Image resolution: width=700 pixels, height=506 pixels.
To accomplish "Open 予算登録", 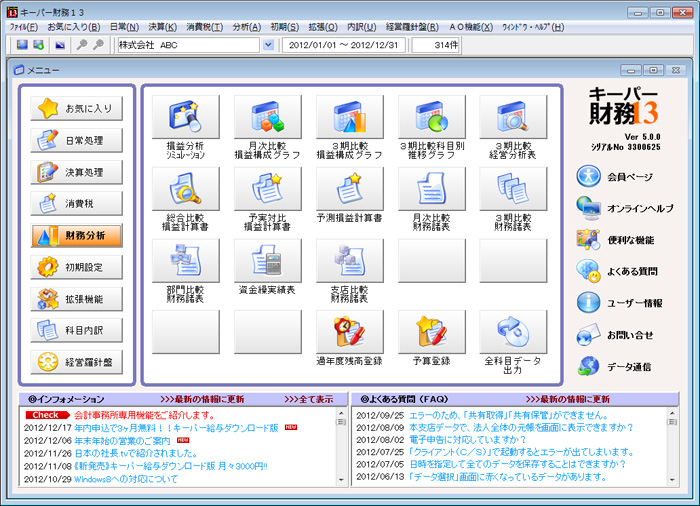I will click(432, 332).
